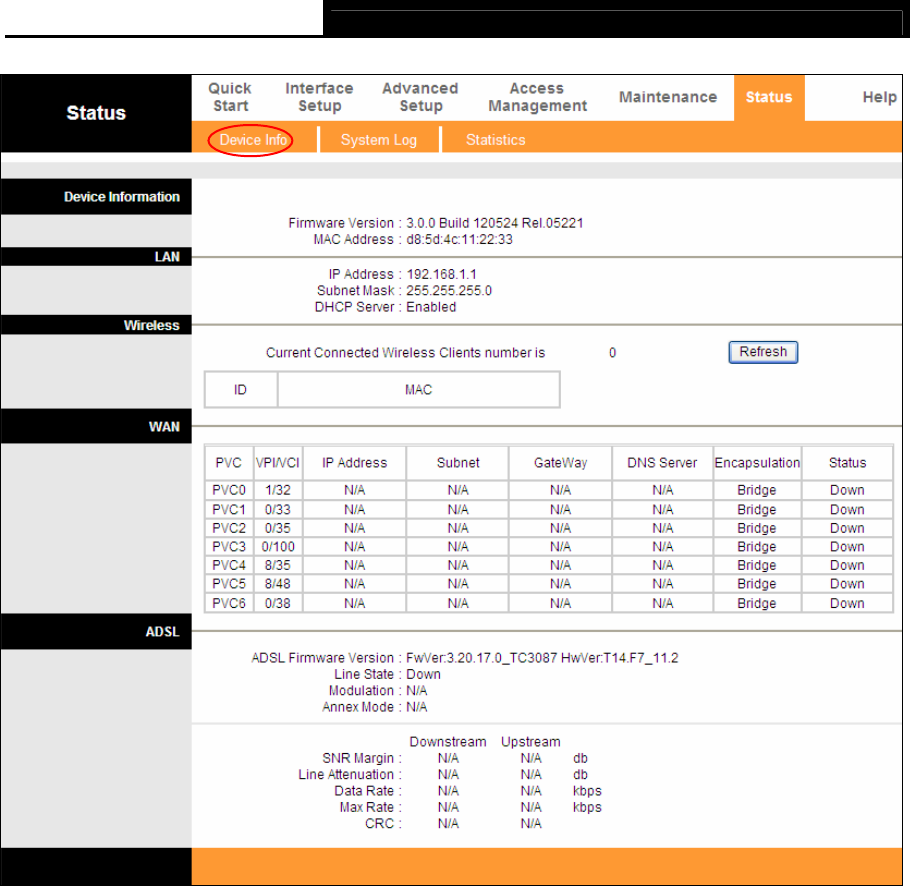Select the Device Info submenu
Screen dimensions: 910x886
(x=253, y=140)
